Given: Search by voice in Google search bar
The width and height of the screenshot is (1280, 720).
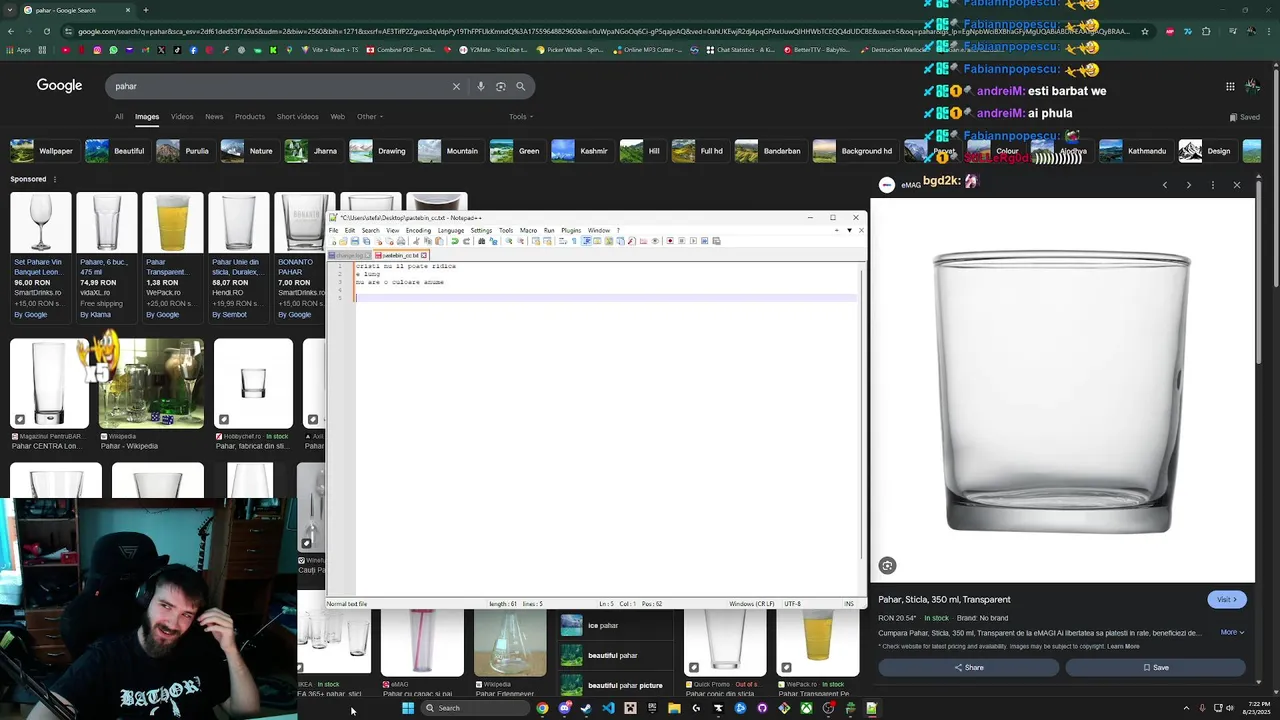Looking at the screenshot, I should (481, 86).
